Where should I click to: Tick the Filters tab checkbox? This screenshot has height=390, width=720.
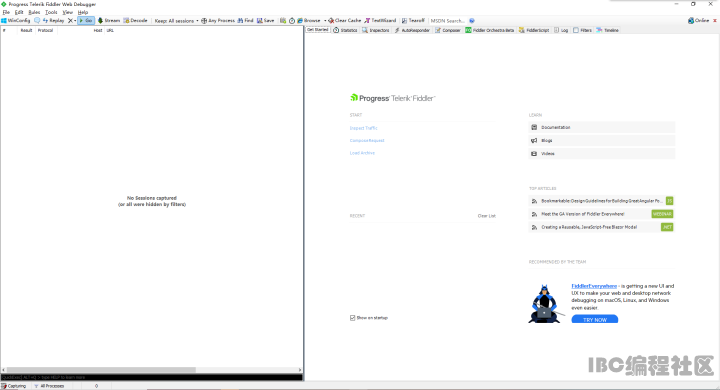pos(576,30)
